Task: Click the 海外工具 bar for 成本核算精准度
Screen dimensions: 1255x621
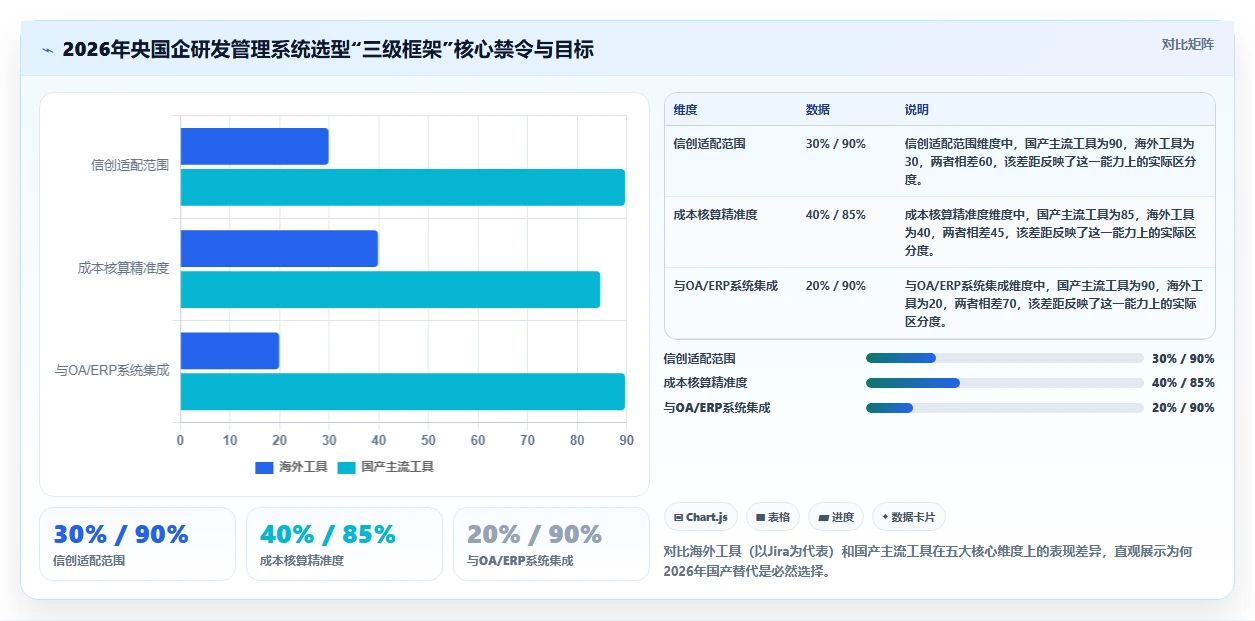Action: 279,248
